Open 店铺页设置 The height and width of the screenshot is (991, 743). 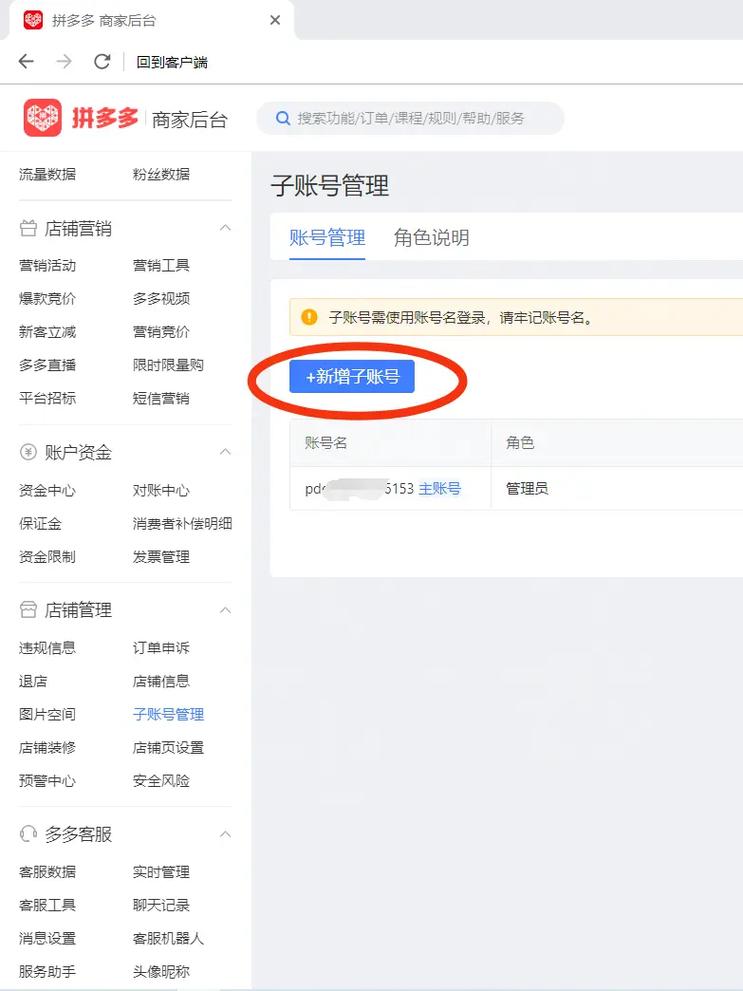click(x=168, y=748)
